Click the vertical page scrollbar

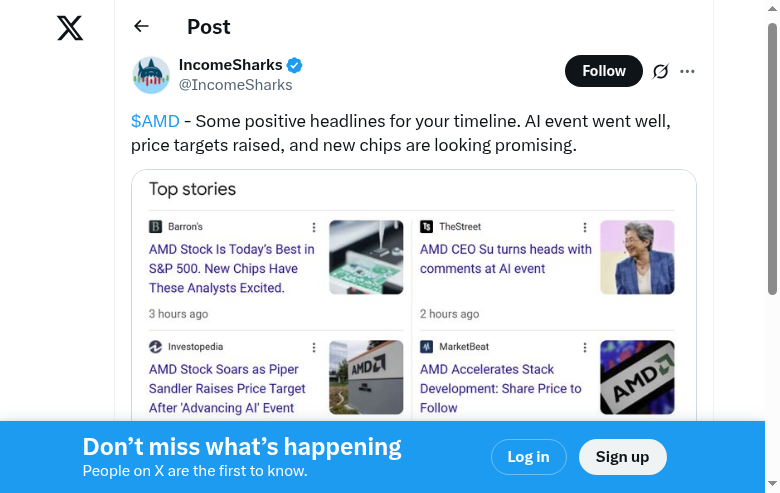coord(772,160)
